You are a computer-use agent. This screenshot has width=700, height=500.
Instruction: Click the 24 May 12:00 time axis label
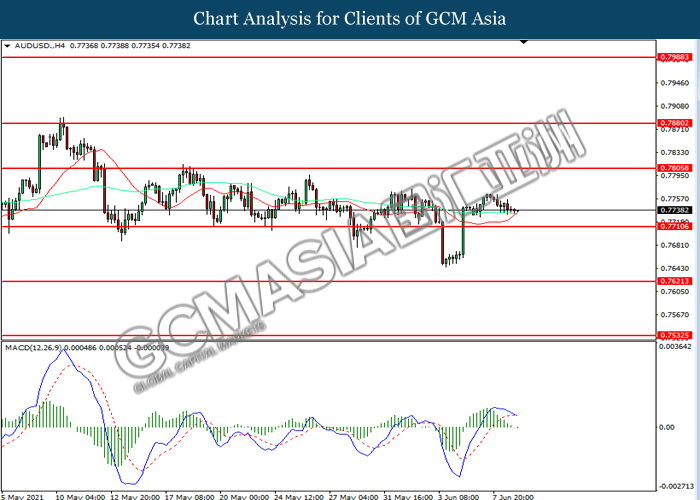click(299, 496)
